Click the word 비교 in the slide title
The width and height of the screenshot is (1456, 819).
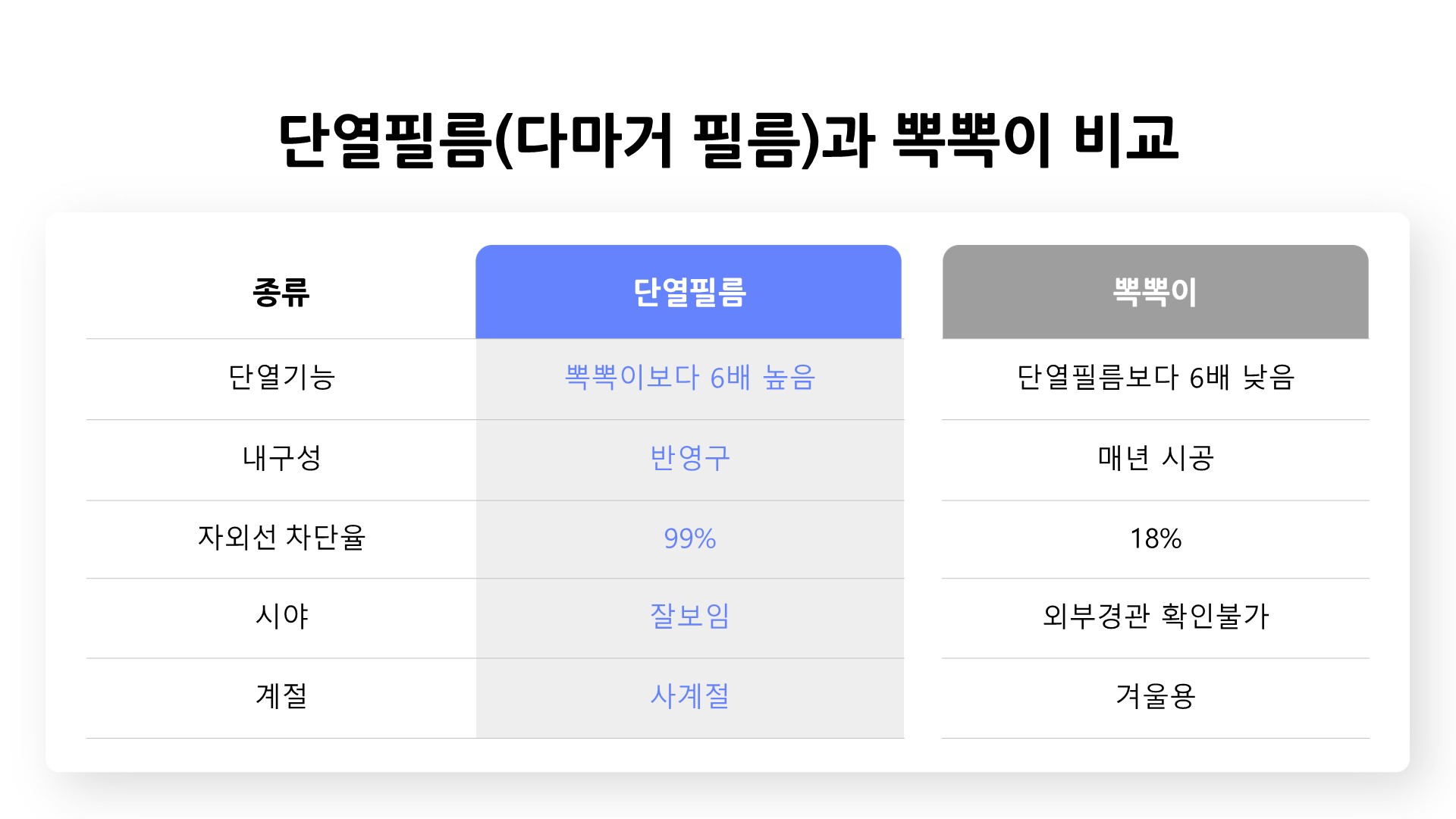pyautogui.click(x=1125, y=140)
